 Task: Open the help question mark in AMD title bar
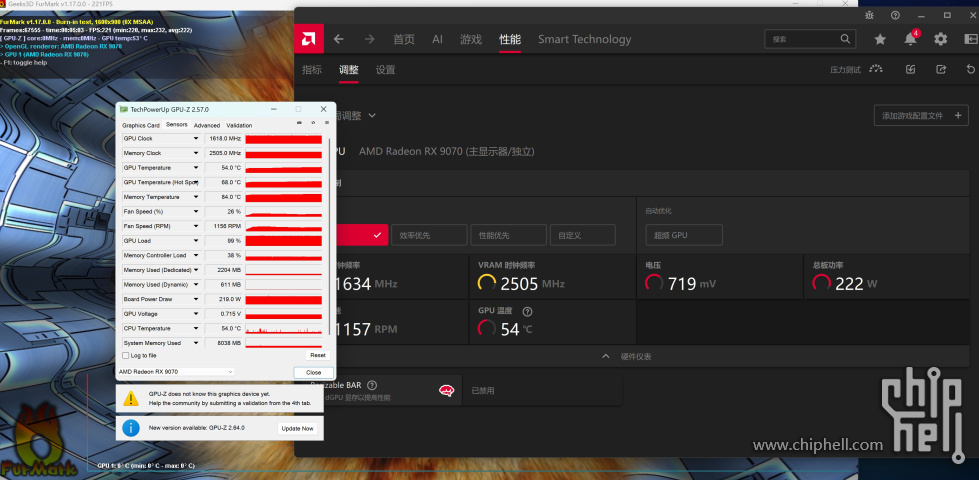tap(895, 15)
